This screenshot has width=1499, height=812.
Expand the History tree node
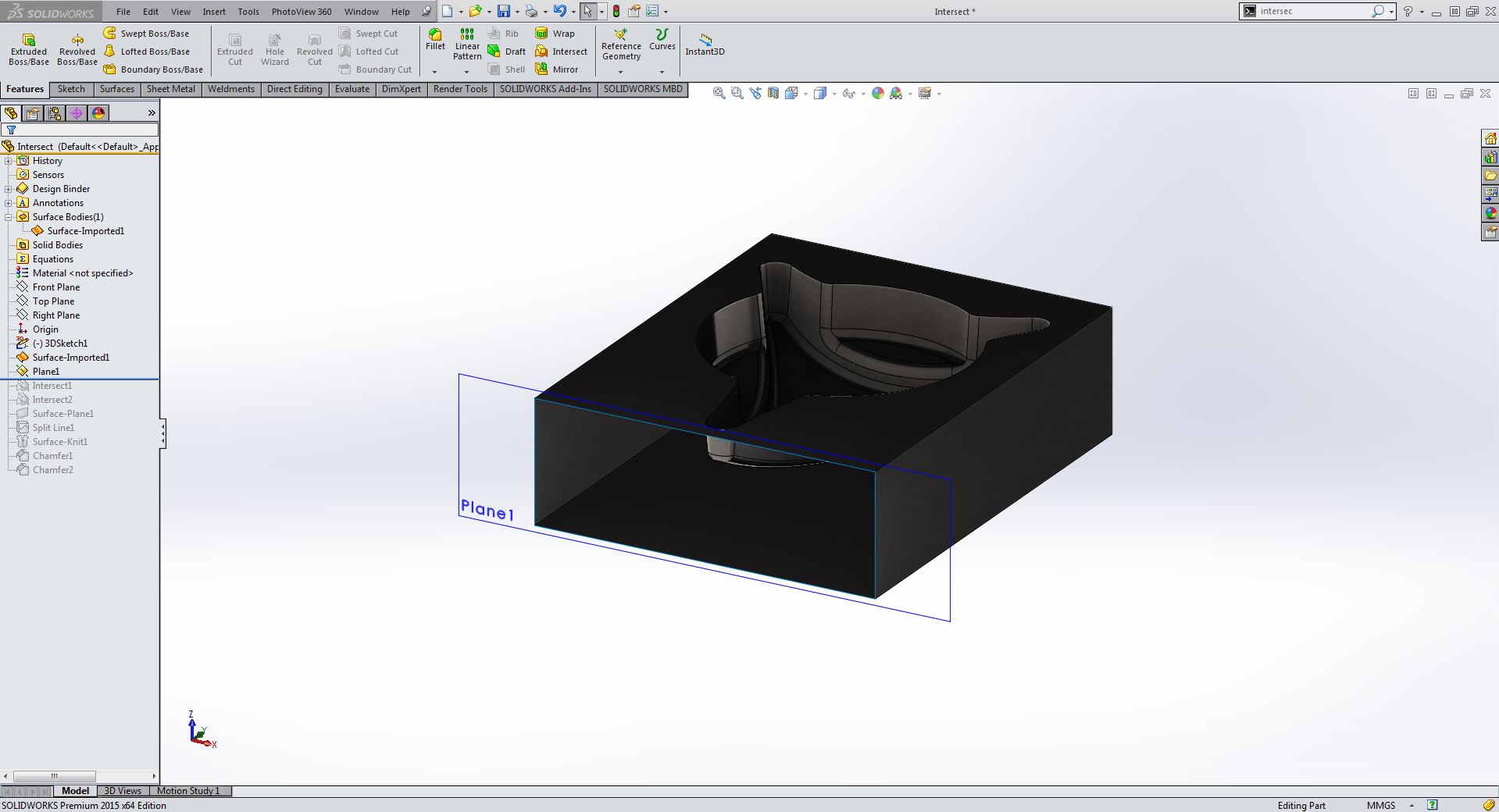coord(9,161)
